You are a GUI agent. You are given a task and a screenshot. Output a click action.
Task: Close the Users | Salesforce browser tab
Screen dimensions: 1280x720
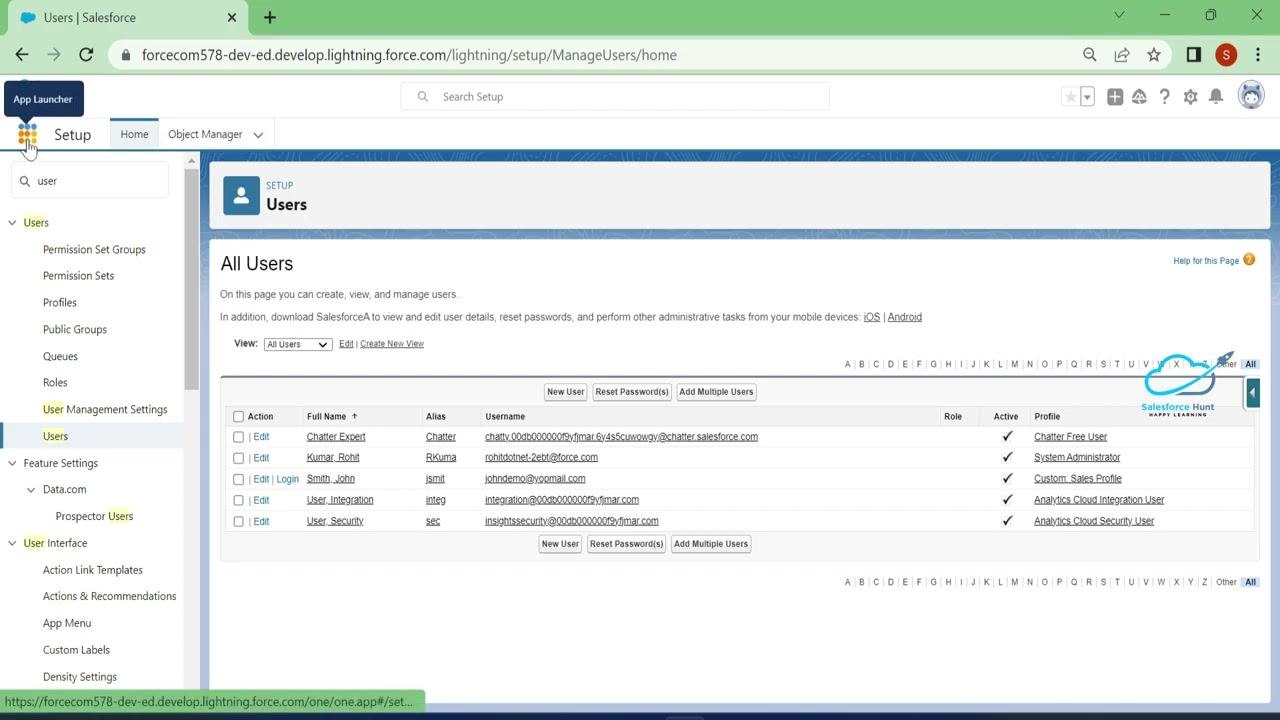coord(232,17)
